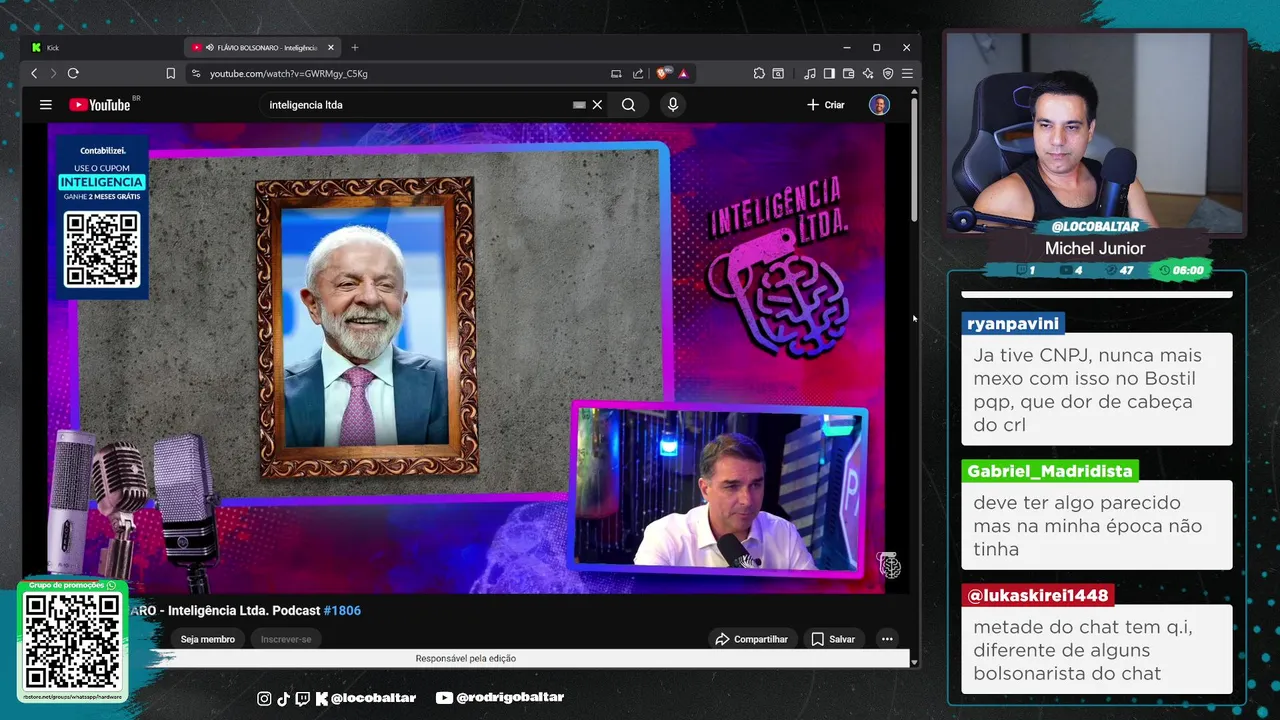Image resolution: width=1280 pixels, height=720 pixels.
Task: Click chat username @lukaskirei1448
Action: tap(1038, 595)
